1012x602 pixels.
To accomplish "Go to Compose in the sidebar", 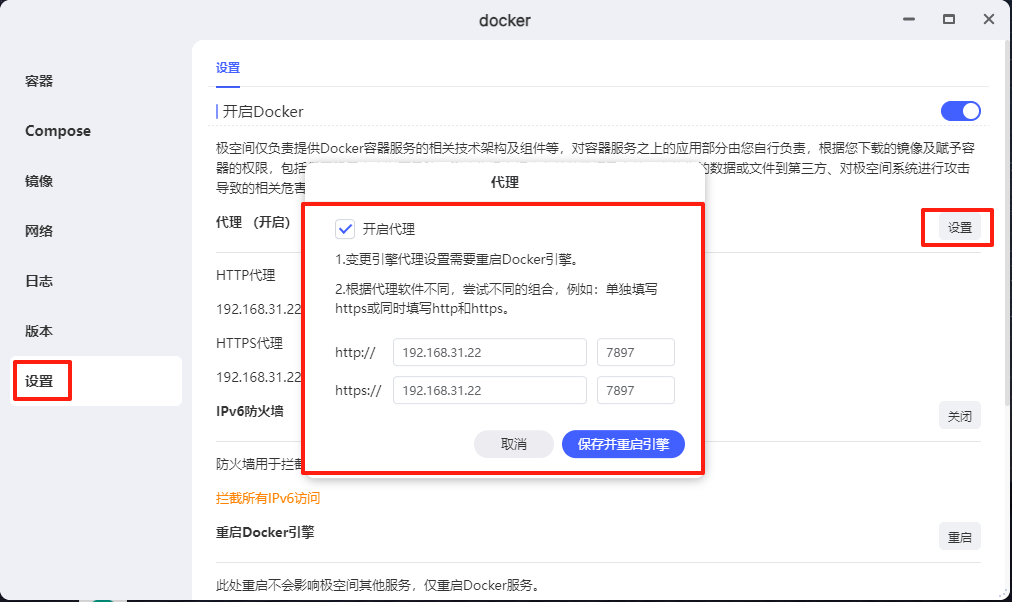I will pos(58,131).
